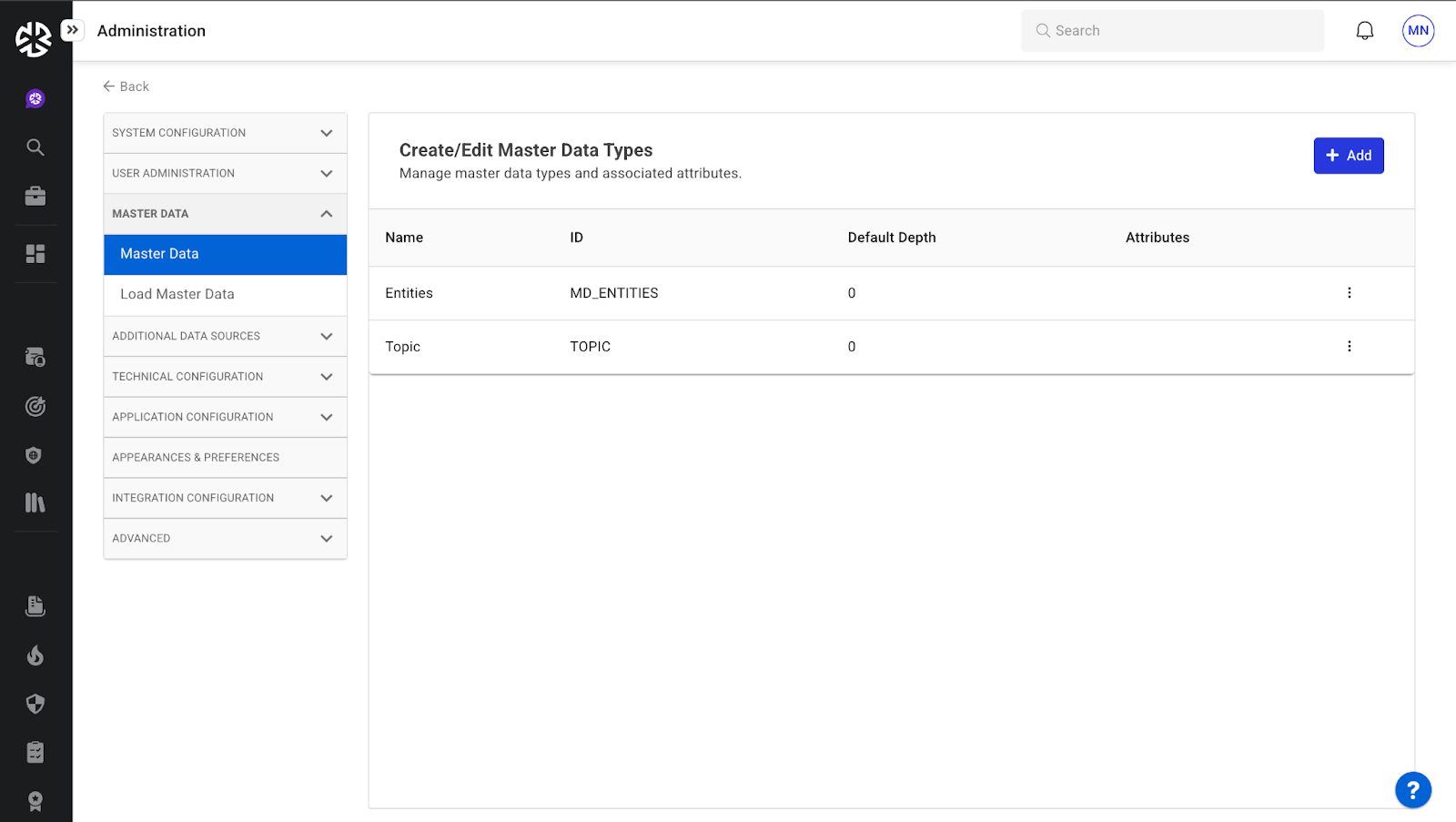Click the Add button
The height and width of the screenshot is (822, 1456).
click(1348, 156)
